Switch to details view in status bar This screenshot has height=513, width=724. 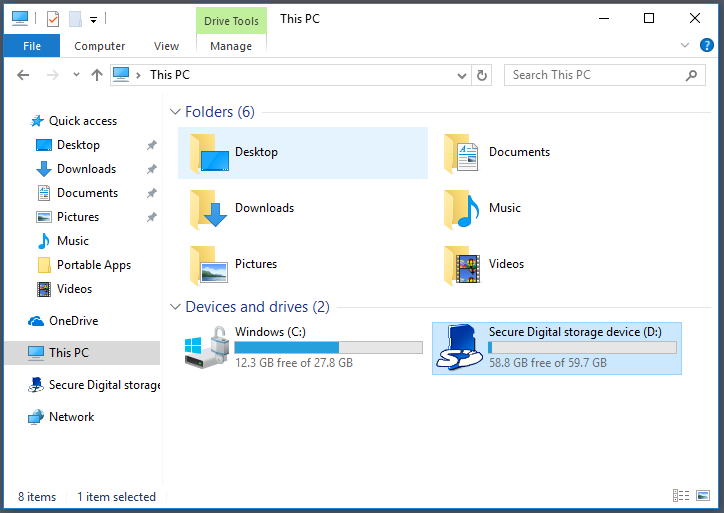pyautogui.click(x=681, y=496)
